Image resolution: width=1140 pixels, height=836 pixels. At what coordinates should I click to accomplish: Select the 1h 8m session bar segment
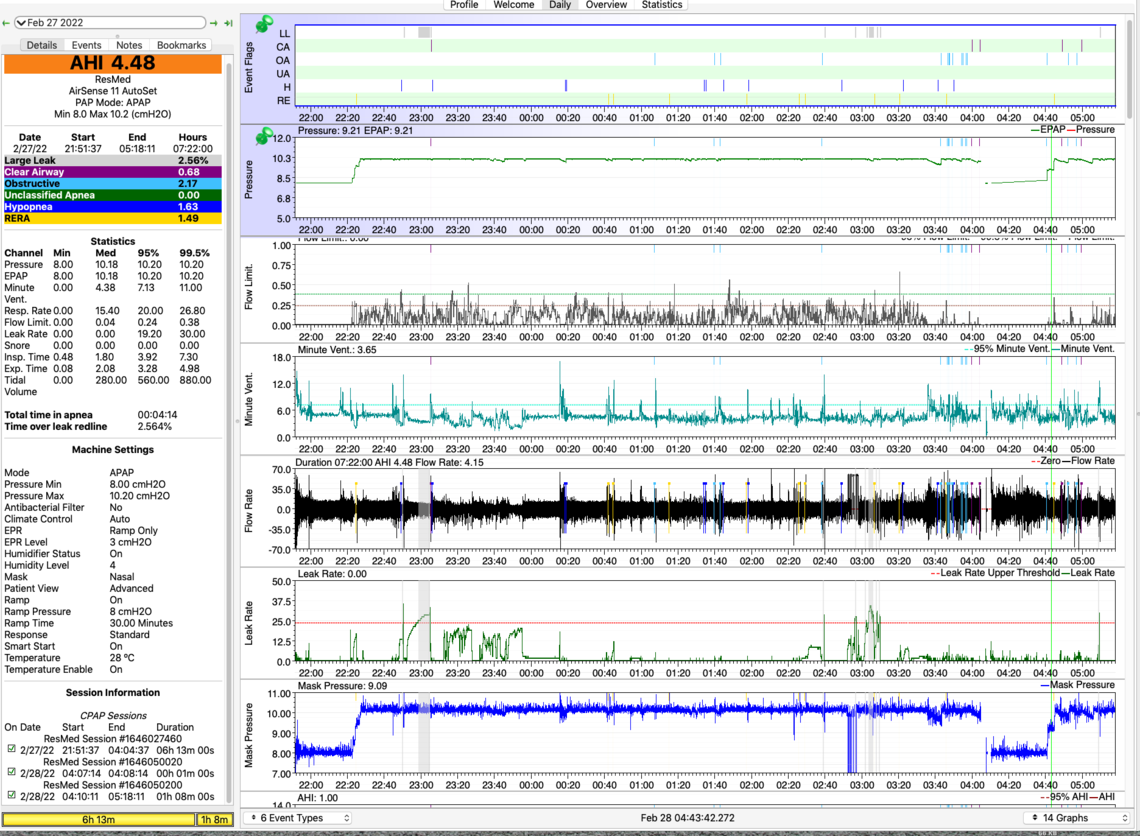click(x=214, y=819)
